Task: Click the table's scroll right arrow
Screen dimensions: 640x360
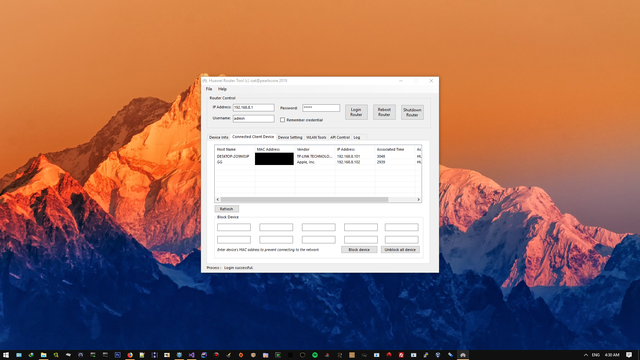Action: tap(418, 200)
